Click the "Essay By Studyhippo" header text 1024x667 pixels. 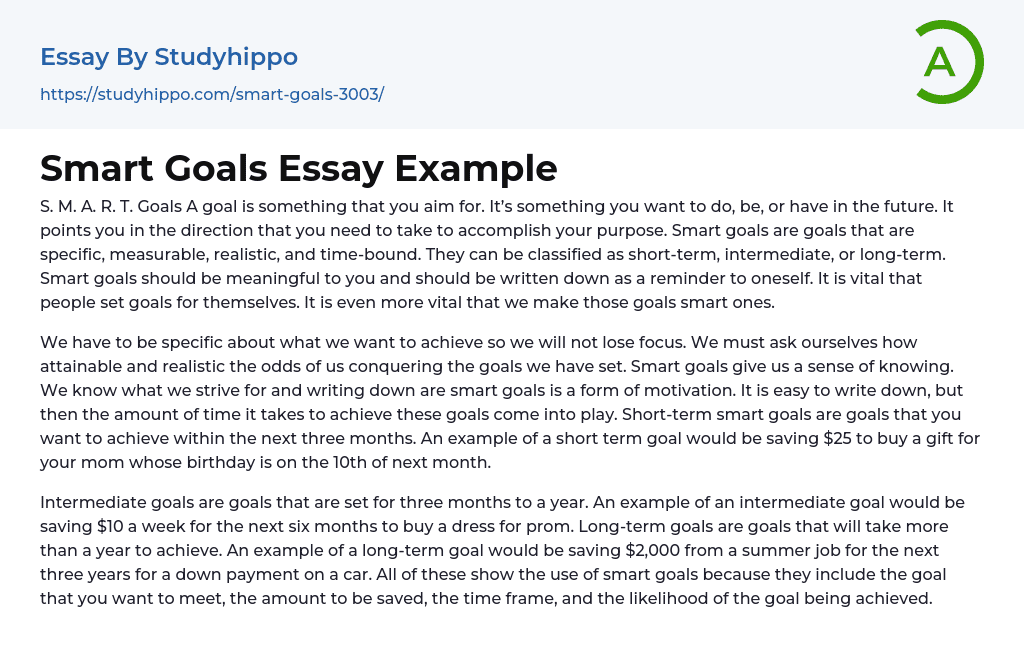[x=169, y=57]
